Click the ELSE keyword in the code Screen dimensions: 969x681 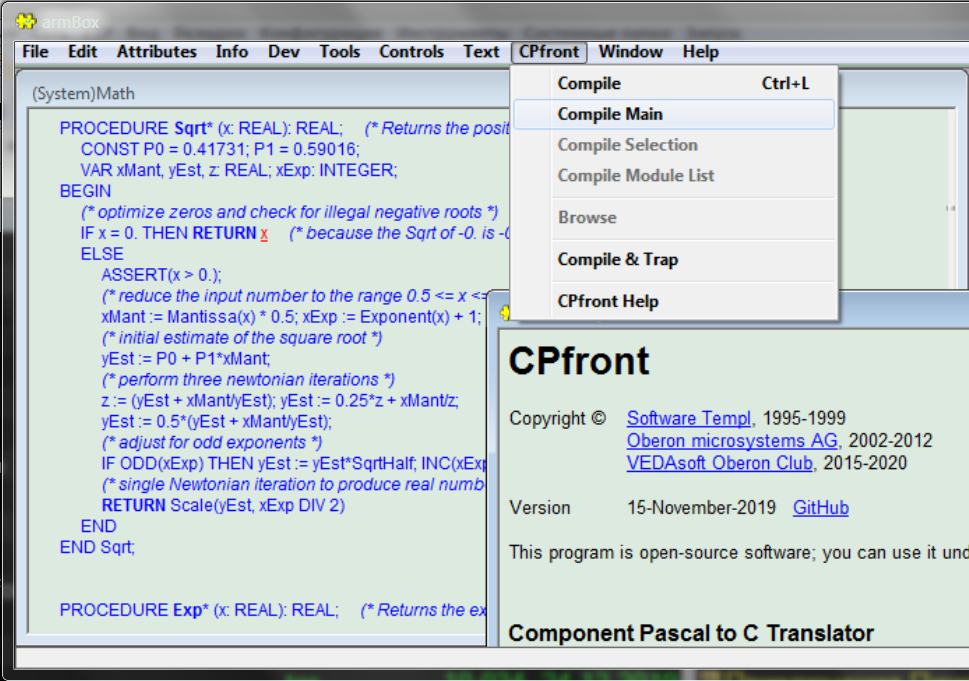[x=102, y=254]
